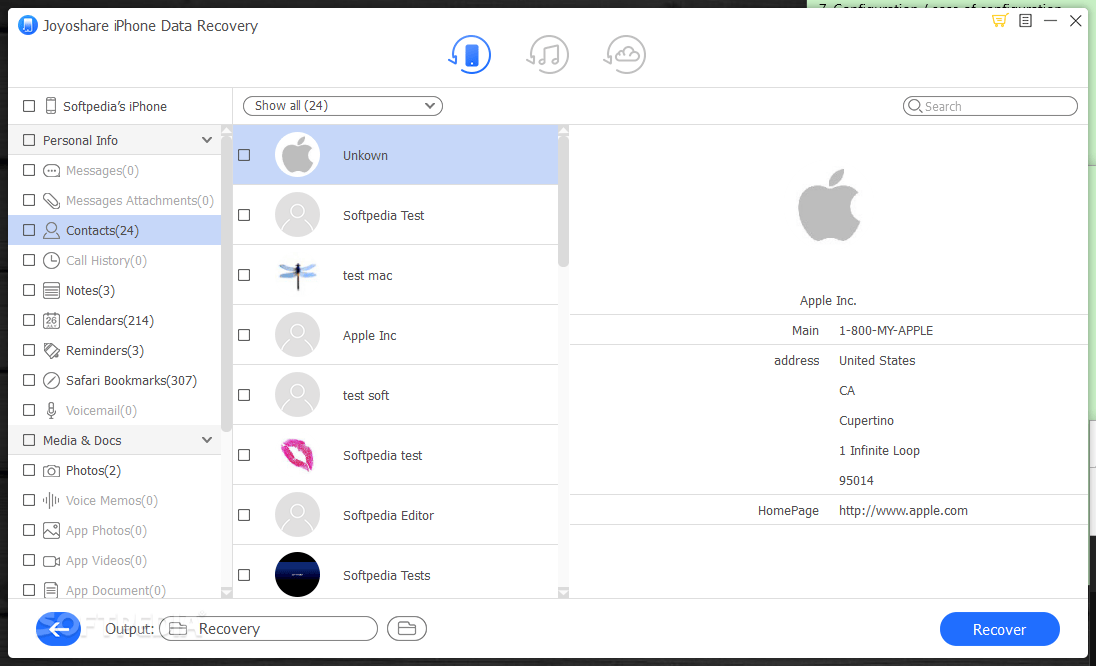Image resolution: width=1096 pixels, height=666 pixels.
Task: Click the Recovery output path field
Action: 268,629
